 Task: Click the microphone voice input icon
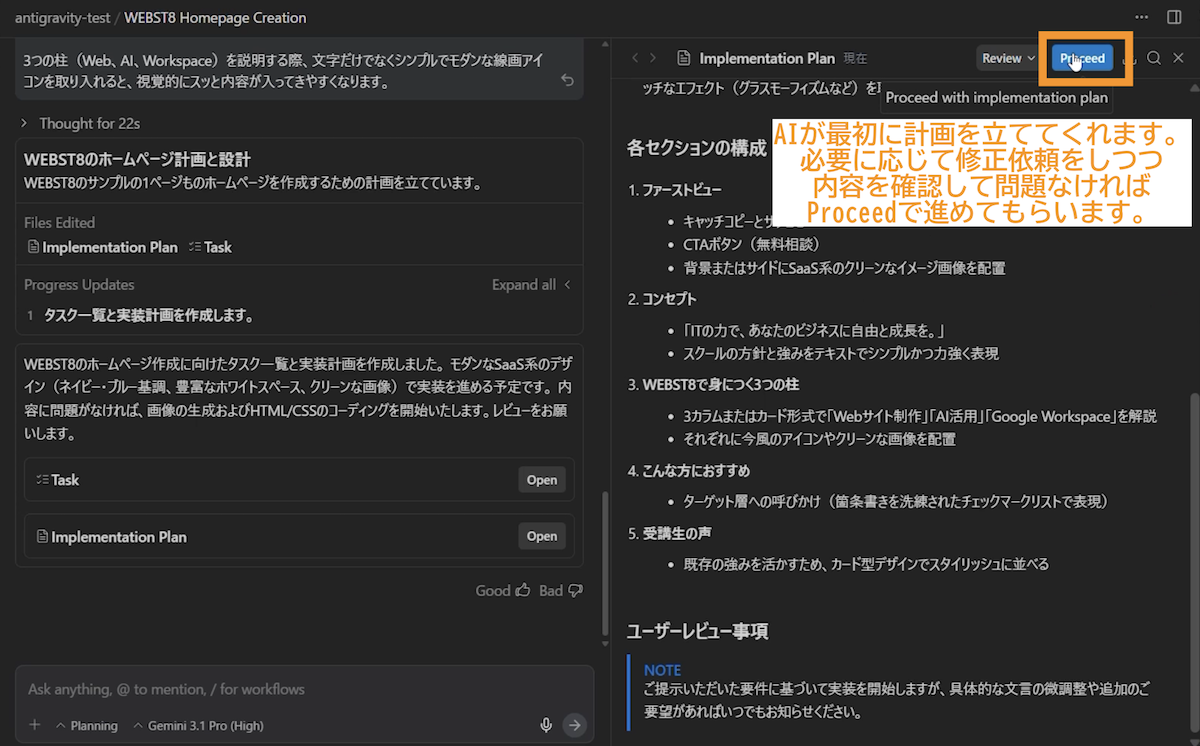(x=546, y=725)
